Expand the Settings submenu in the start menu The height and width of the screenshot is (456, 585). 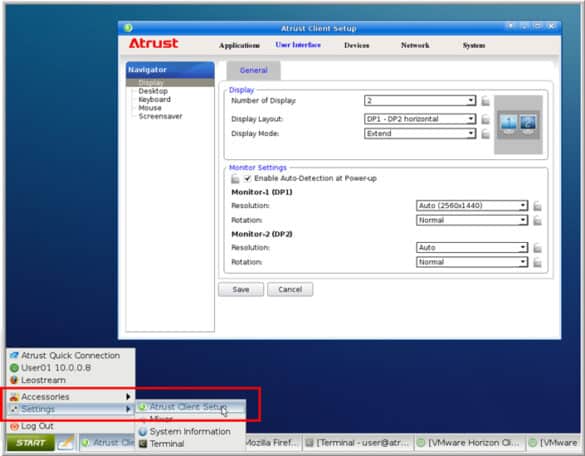[x=70, y=409]
